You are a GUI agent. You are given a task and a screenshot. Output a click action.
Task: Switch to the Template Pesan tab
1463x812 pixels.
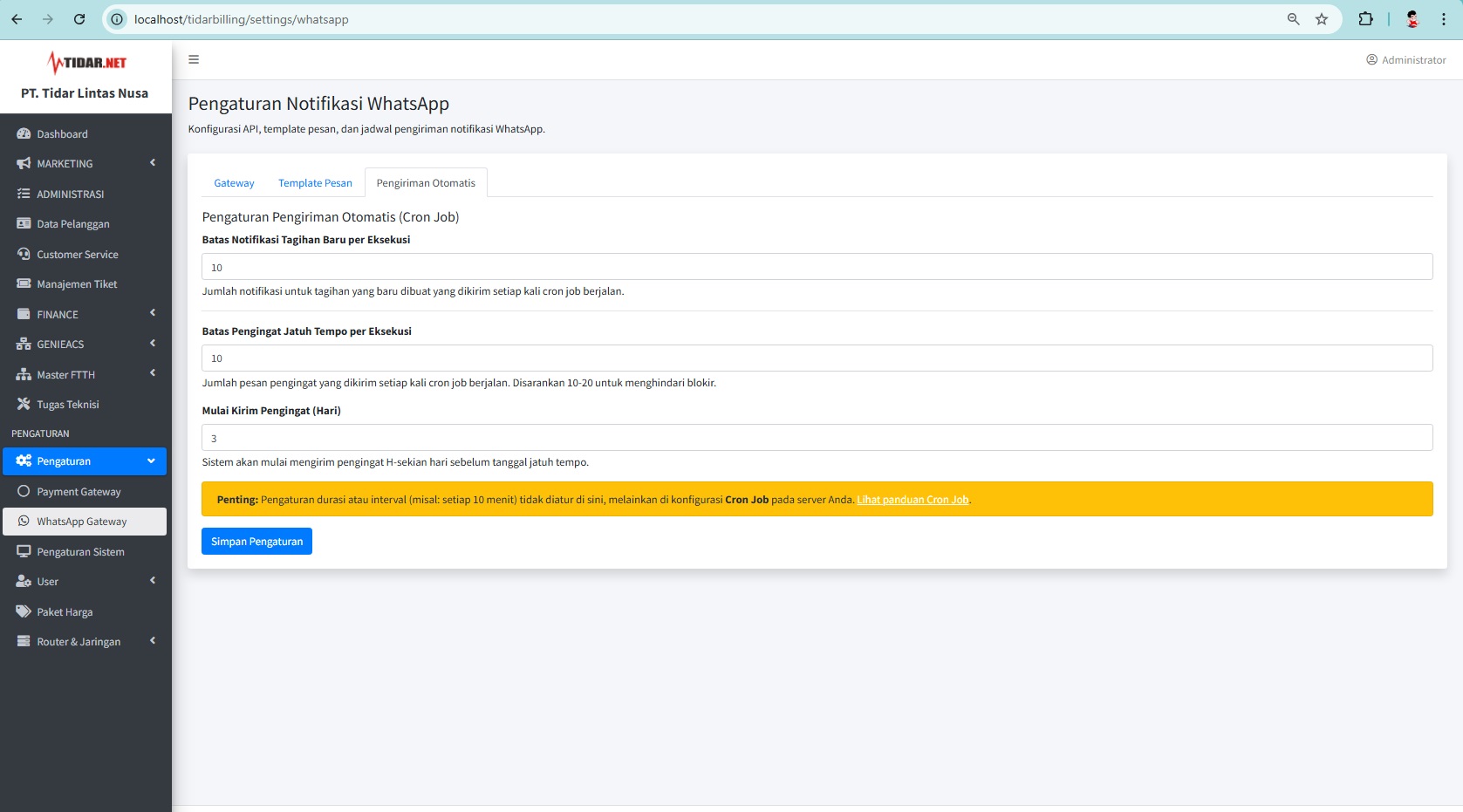pyautogui.click(x=315, y=183)
